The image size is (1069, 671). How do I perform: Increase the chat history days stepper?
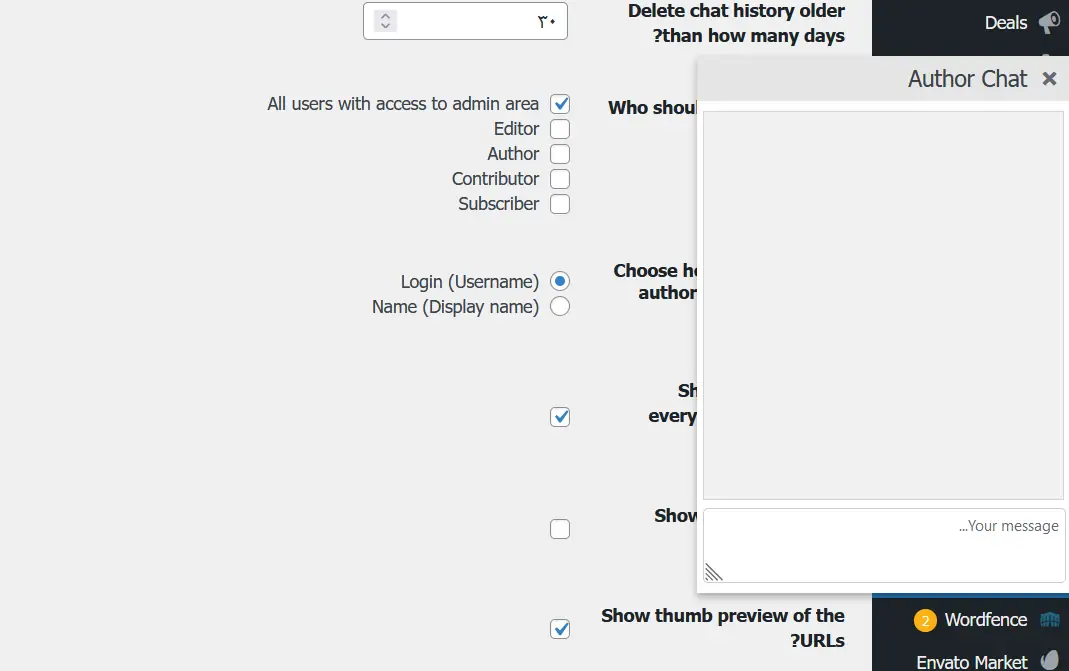[386, 15]
